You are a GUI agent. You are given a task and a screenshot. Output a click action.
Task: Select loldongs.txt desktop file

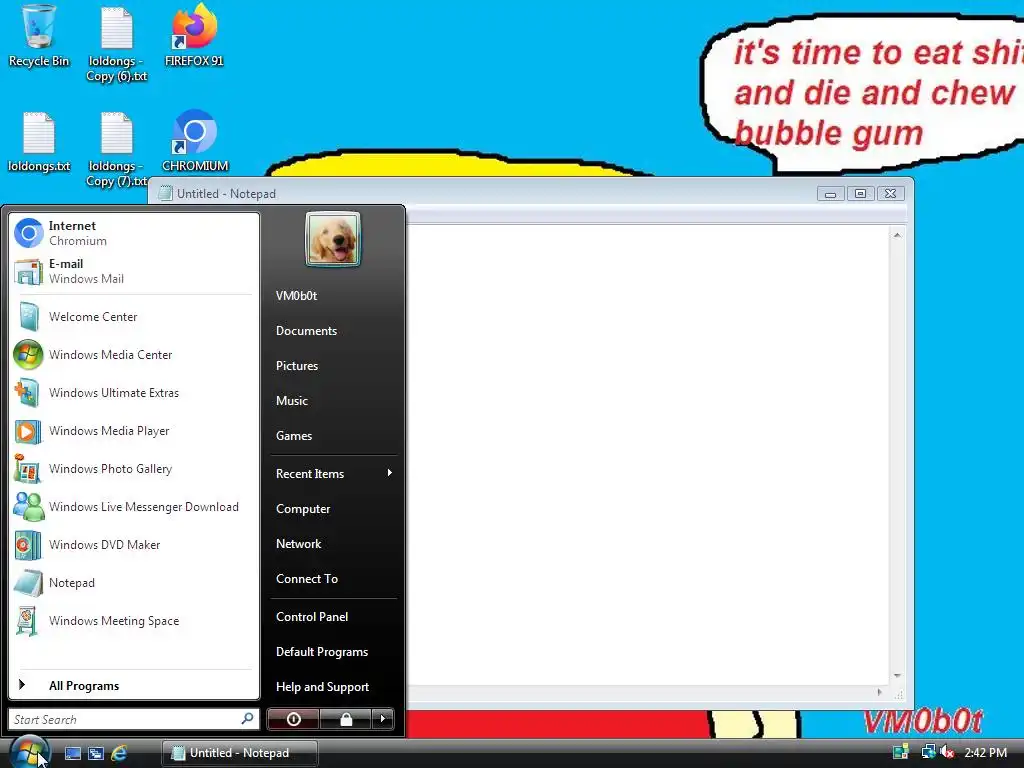click(x=39, y=142)
